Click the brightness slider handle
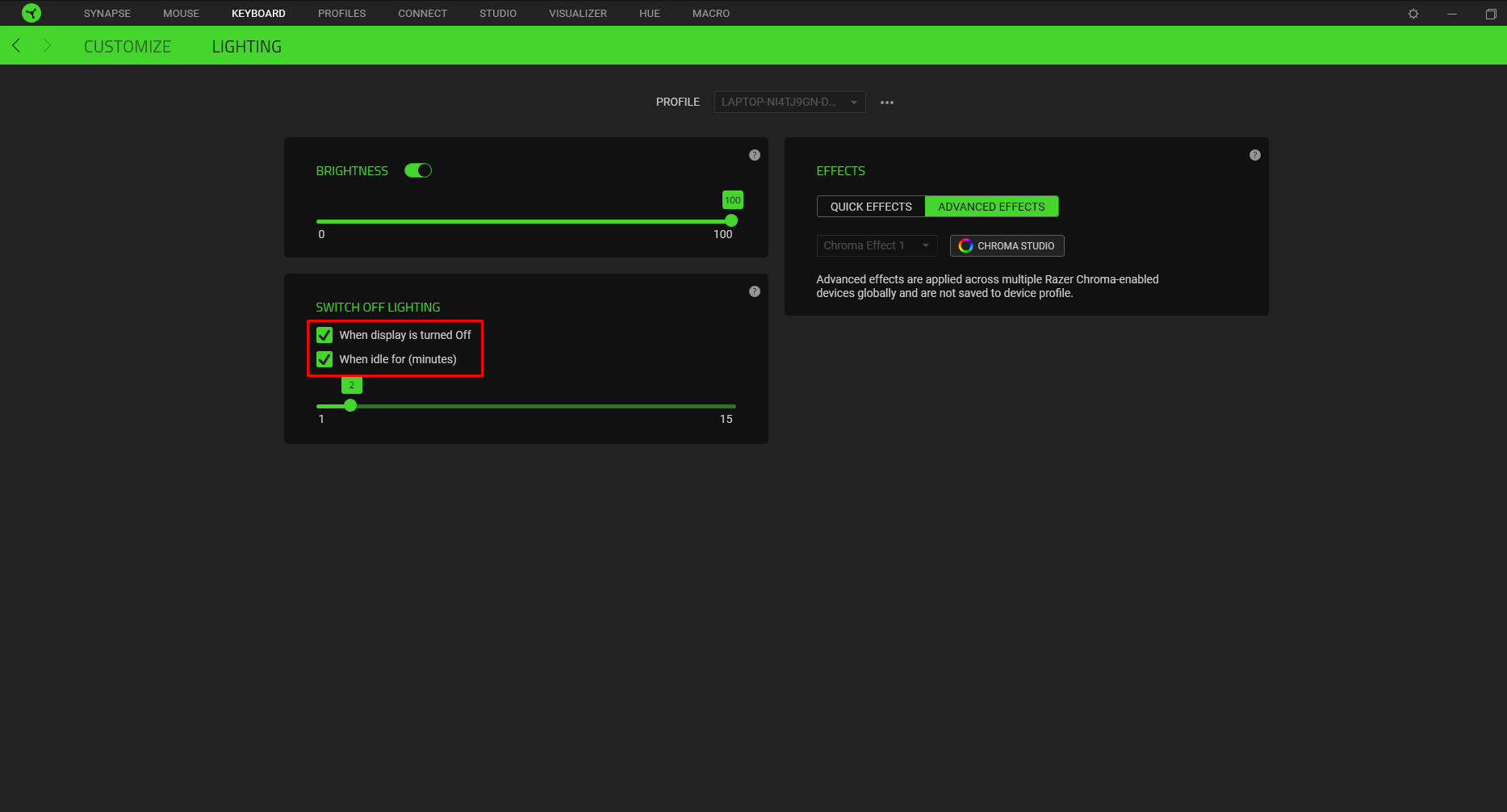Screen dimensions: 1507x812 tap(731, 220)
